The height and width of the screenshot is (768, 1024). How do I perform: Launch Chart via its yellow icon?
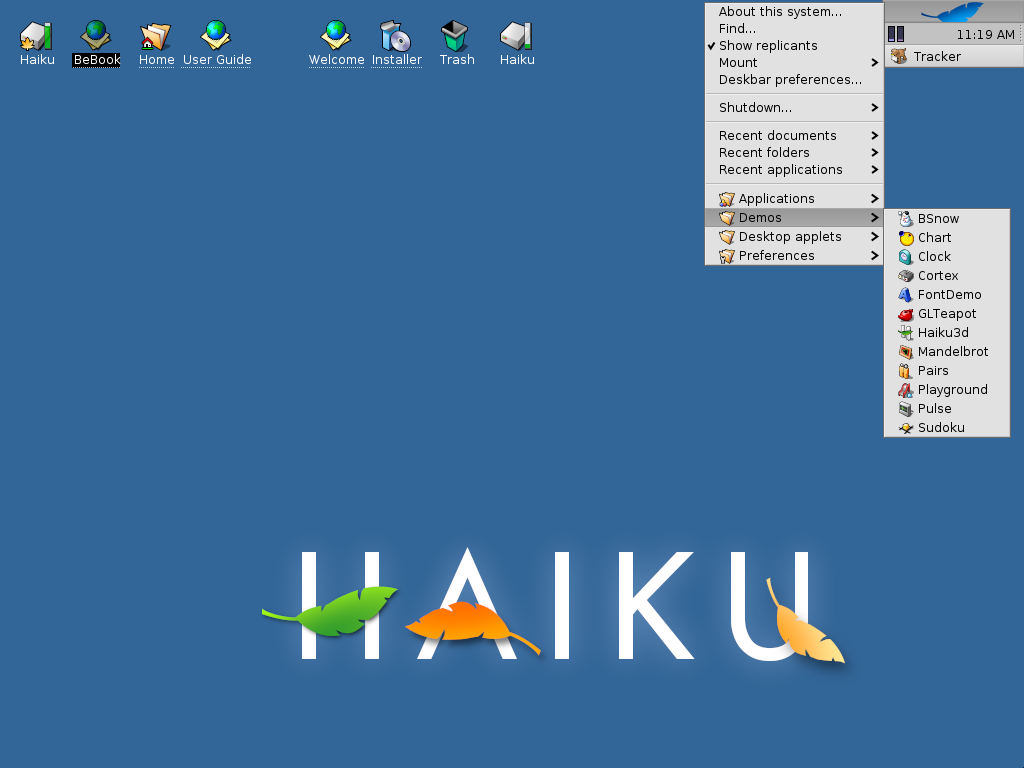905,238
